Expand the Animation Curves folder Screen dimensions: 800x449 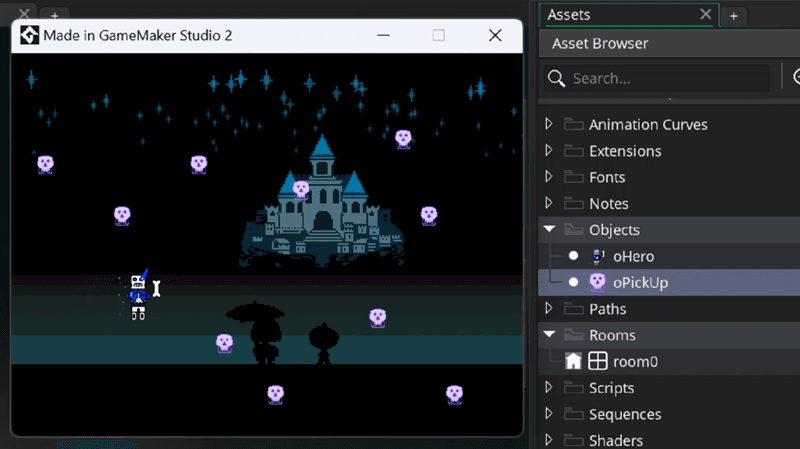coord(548,125)
